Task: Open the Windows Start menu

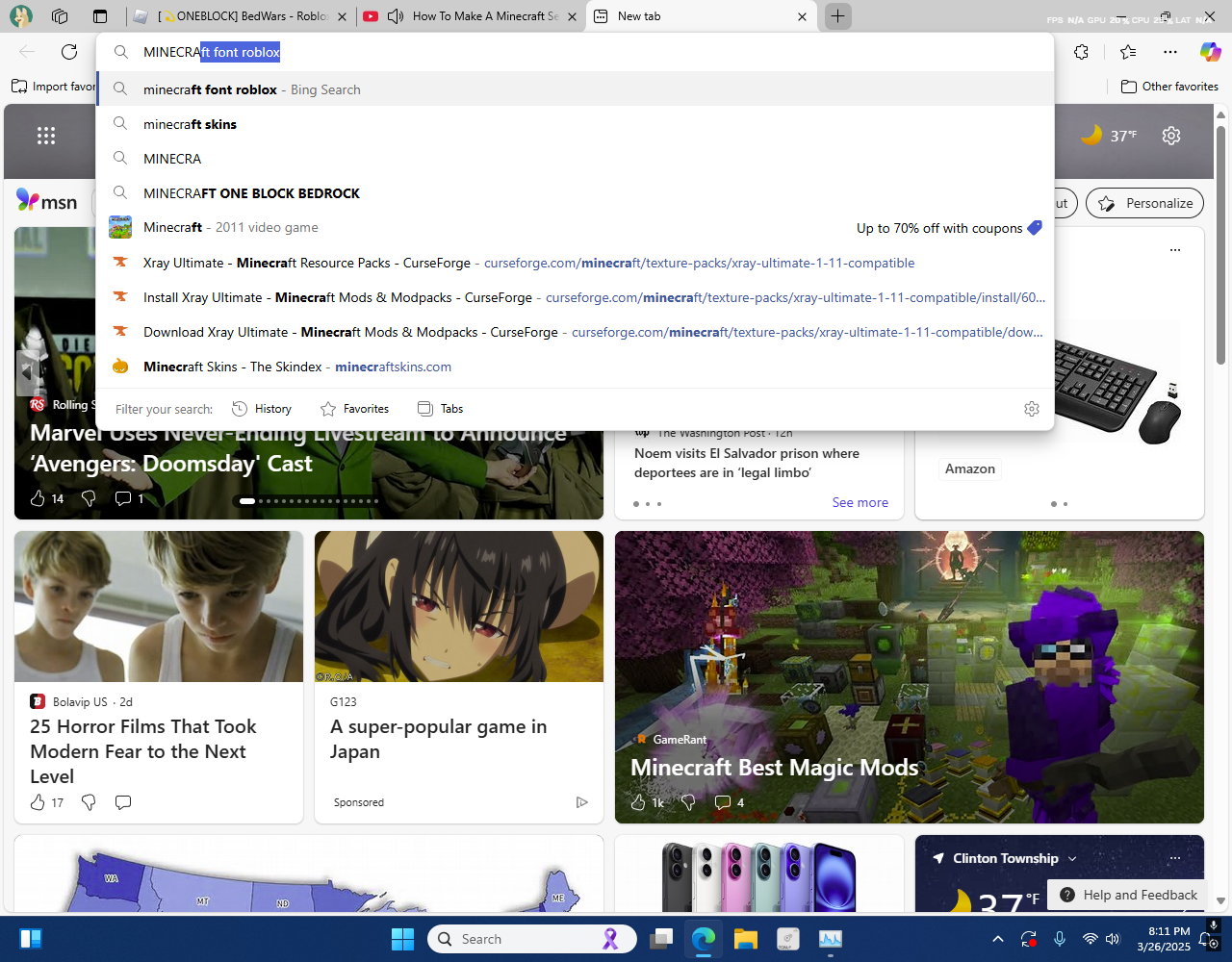Action: (402, 939)
